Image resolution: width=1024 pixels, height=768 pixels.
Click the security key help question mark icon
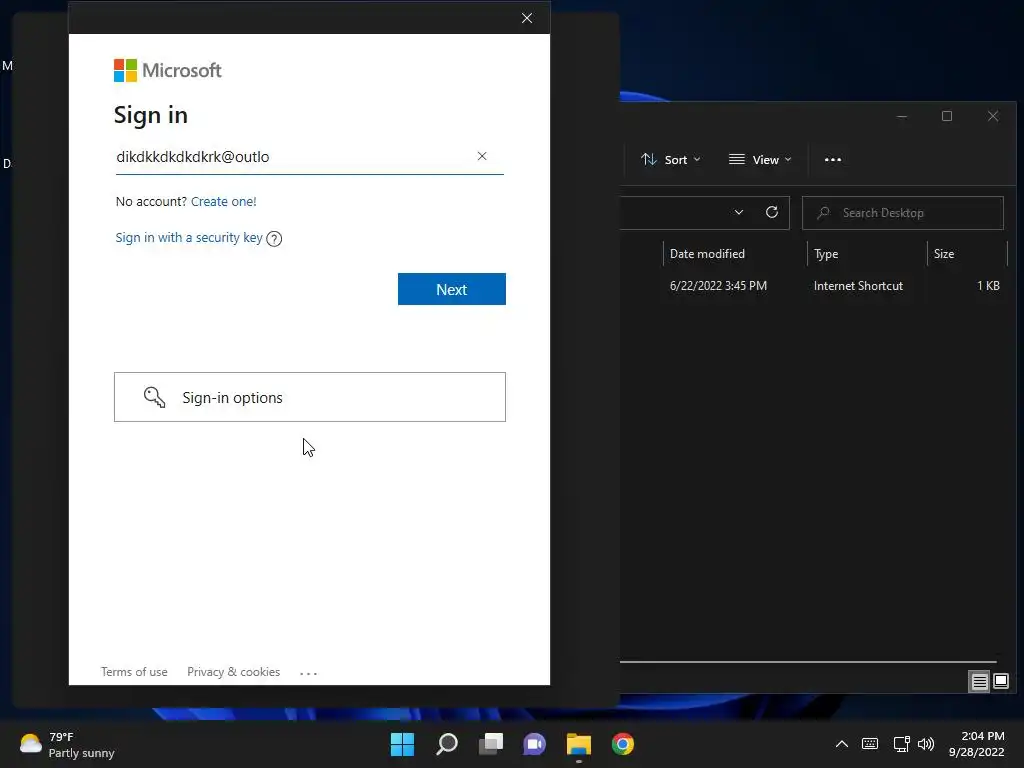[274, 239]
